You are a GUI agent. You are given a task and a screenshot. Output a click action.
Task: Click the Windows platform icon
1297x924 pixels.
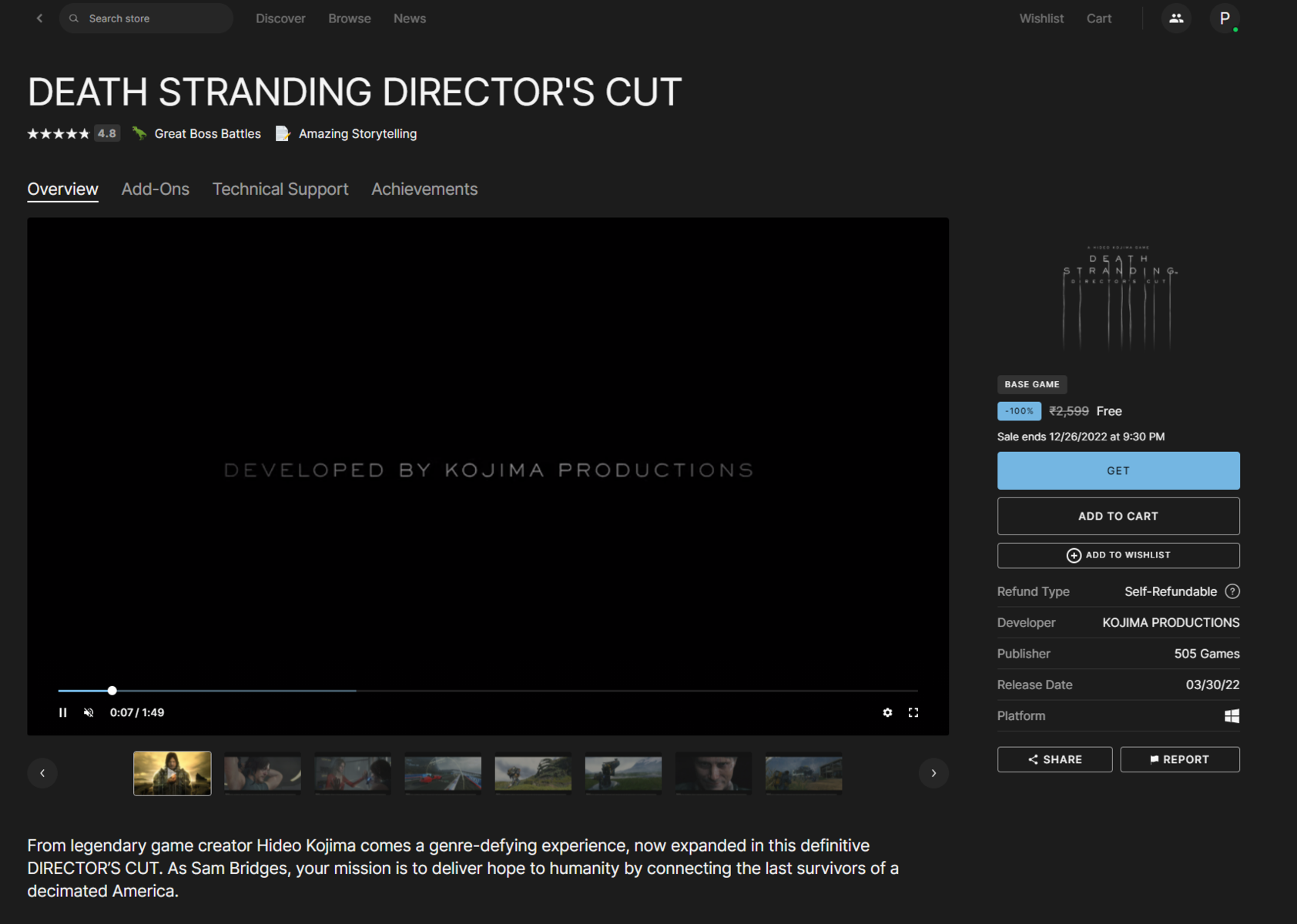click(1232, 716)
